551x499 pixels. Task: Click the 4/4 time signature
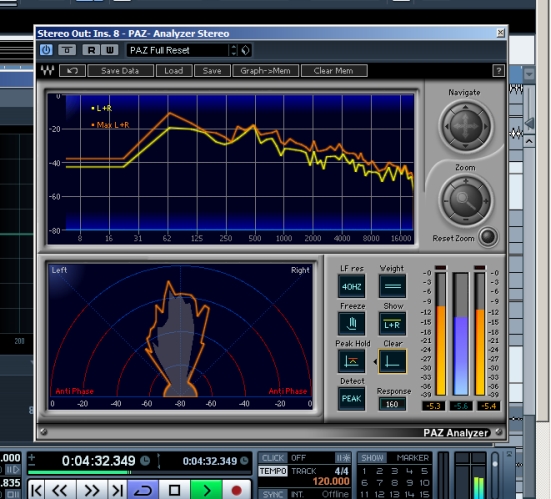pos(341,471)
